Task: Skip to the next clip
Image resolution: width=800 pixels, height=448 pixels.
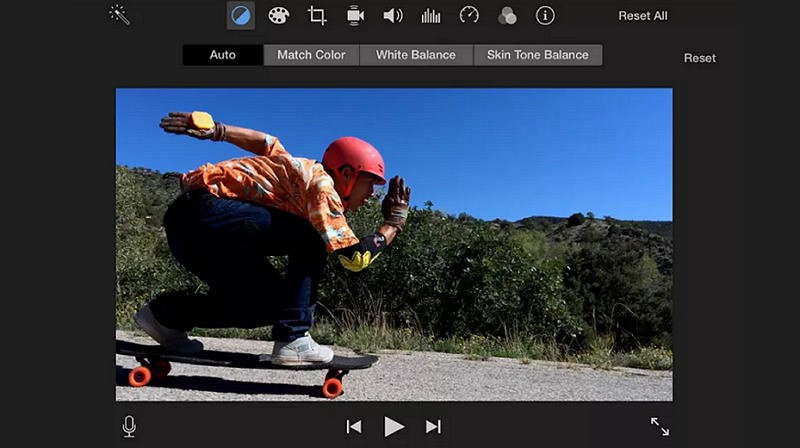Action: point(433,427)
